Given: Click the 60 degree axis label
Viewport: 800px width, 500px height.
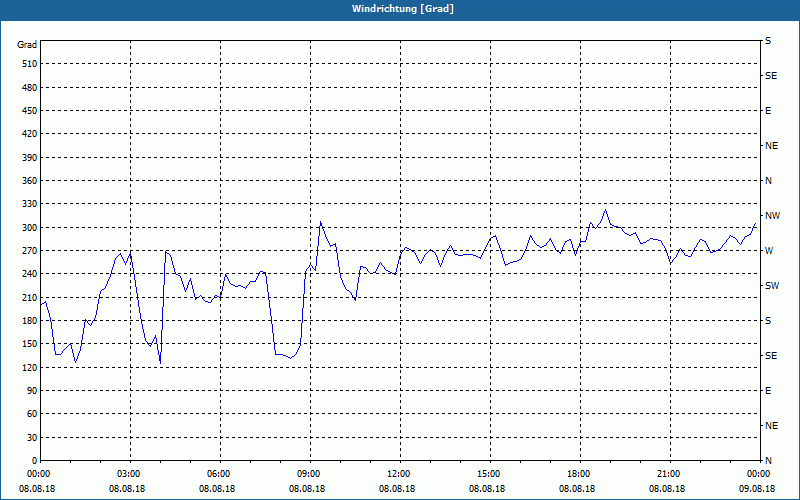Looking at the screenshot, I should (32, 414).
